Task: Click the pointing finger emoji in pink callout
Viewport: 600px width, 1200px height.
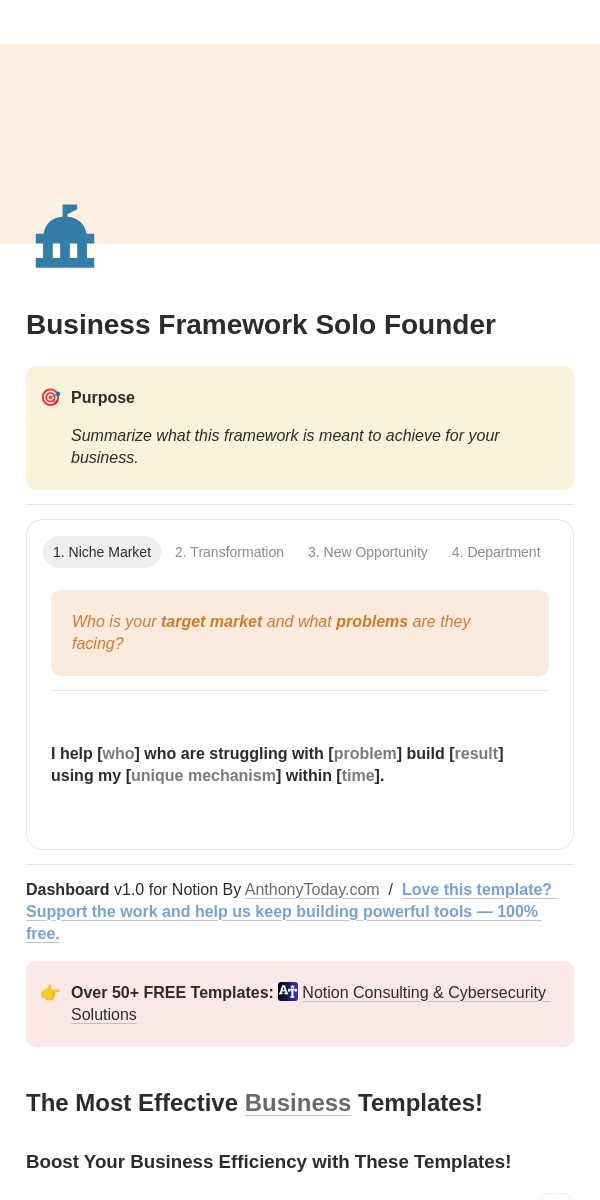Action: [x=50, y=993]
